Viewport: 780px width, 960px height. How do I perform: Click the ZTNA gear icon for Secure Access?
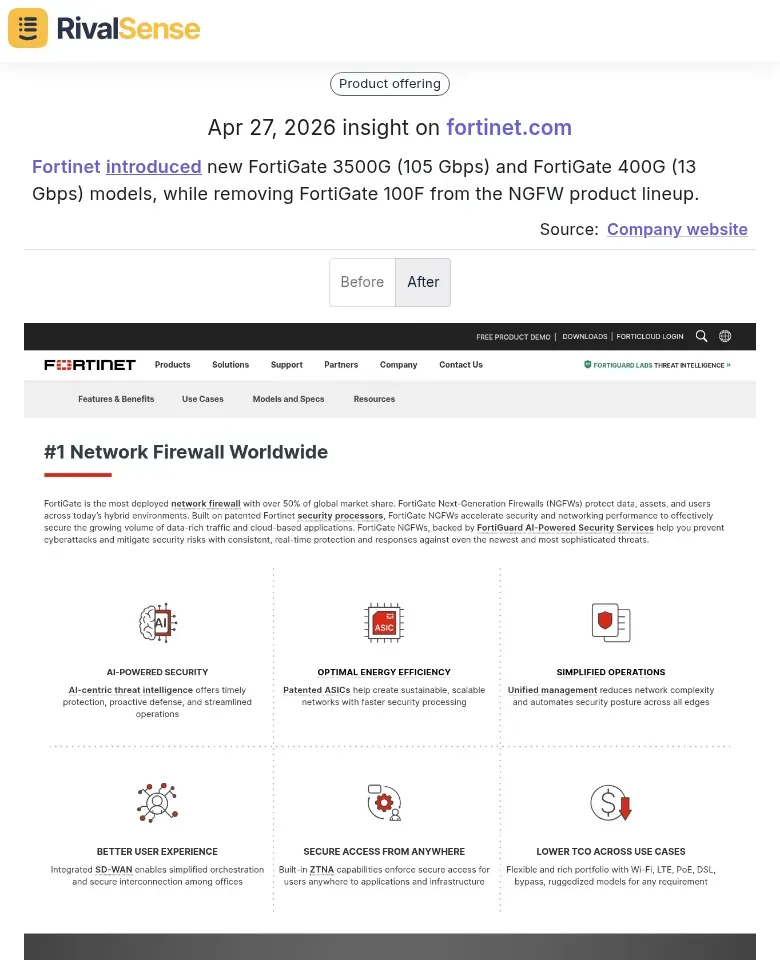tap(384, 801)
